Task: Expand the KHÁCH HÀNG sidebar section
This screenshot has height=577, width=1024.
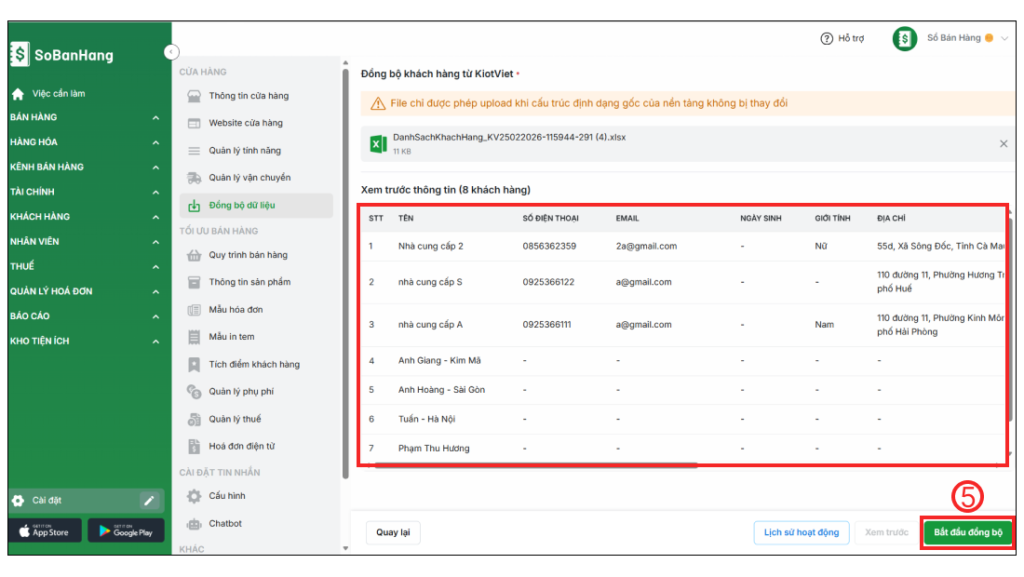Action: (x=85, y=217)
